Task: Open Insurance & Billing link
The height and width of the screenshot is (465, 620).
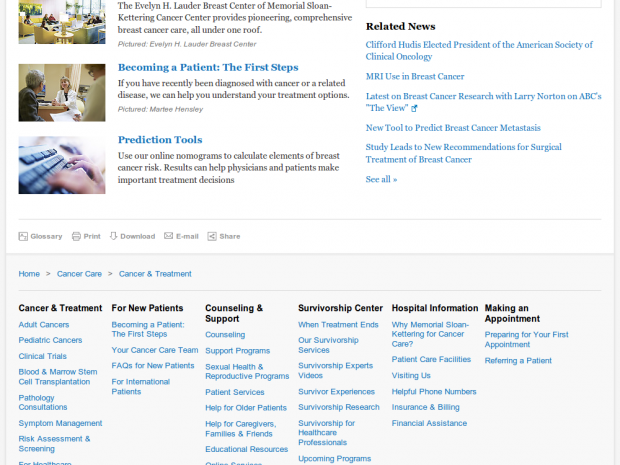Action: tap(425, 407)
